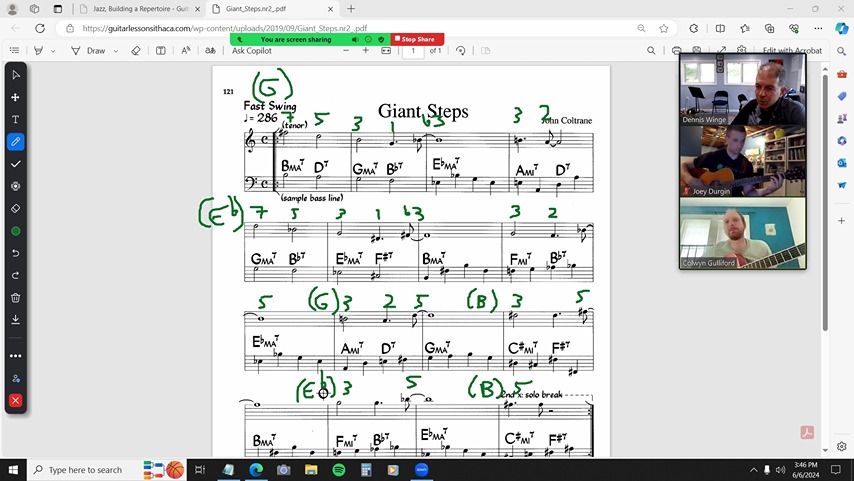This screenshot has height=481, width=854.
Task: Redo the annotation
Action: [15, 275]
